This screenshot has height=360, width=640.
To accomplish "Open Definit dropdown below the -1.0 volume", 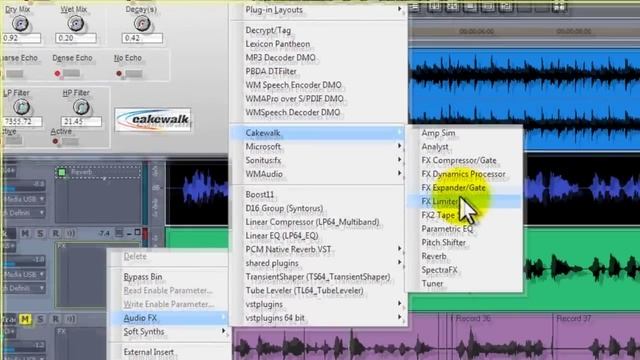I will pyautogui.click(x=24, y=288).
